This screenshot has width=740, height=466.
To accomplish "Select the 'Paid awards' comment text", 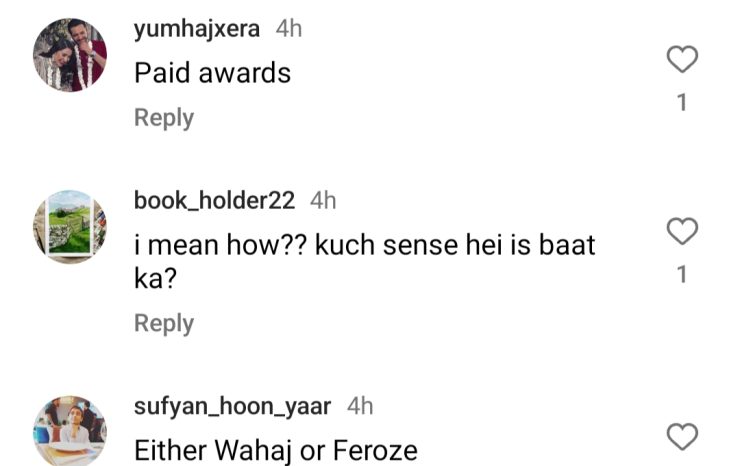I will (x=212, y=73).
